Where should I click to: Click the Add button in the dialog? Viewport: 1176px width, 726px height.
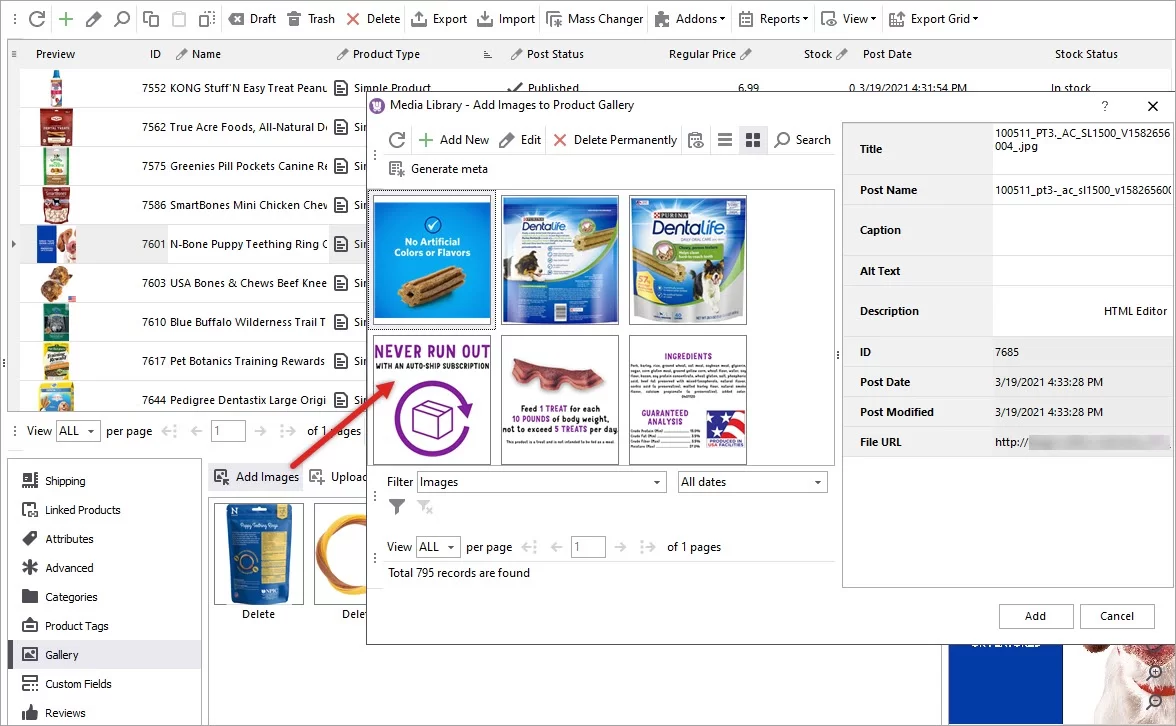point(1035,616)
